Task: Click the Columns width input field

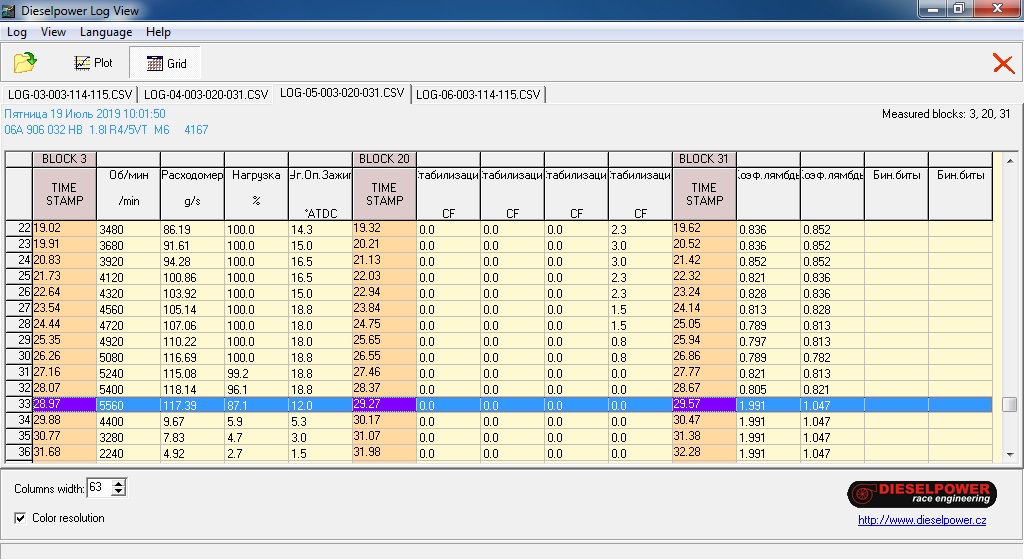Action: tap(98, 488)
